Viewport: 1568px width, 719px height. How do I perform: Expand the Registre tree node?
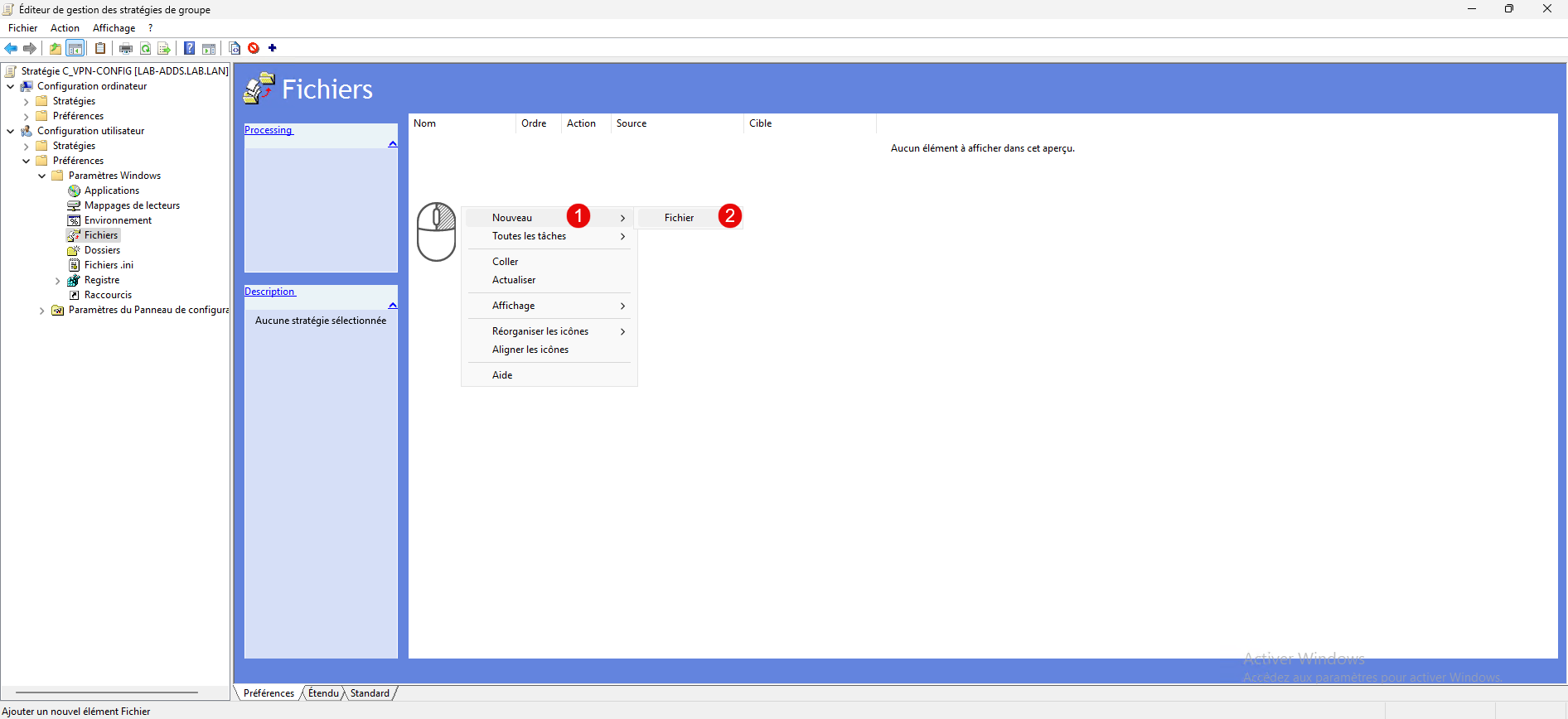[x=57, y=281]
